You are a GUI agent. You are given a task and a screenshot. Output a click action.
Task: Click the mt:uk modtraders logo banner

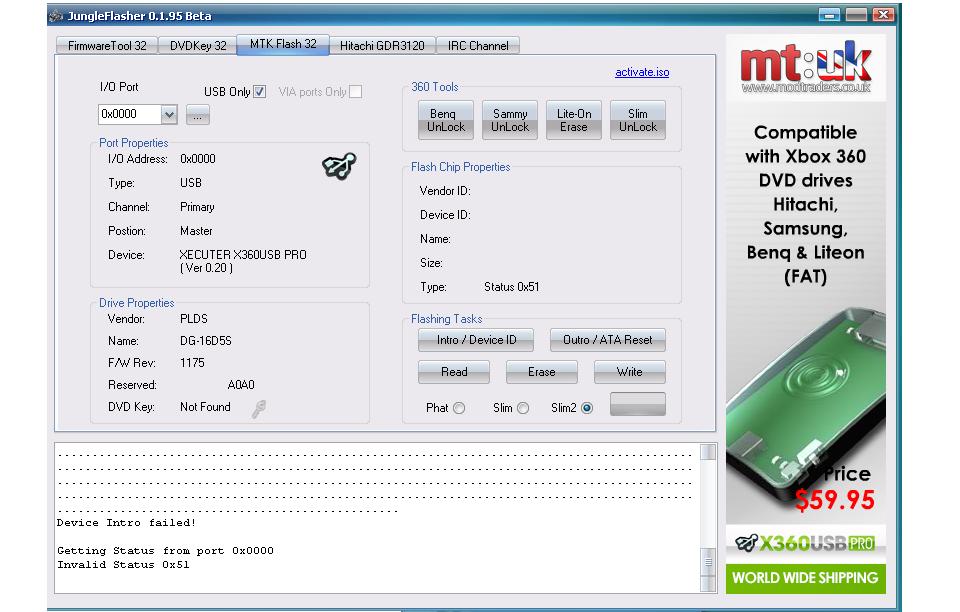click(x=806, y=67)
